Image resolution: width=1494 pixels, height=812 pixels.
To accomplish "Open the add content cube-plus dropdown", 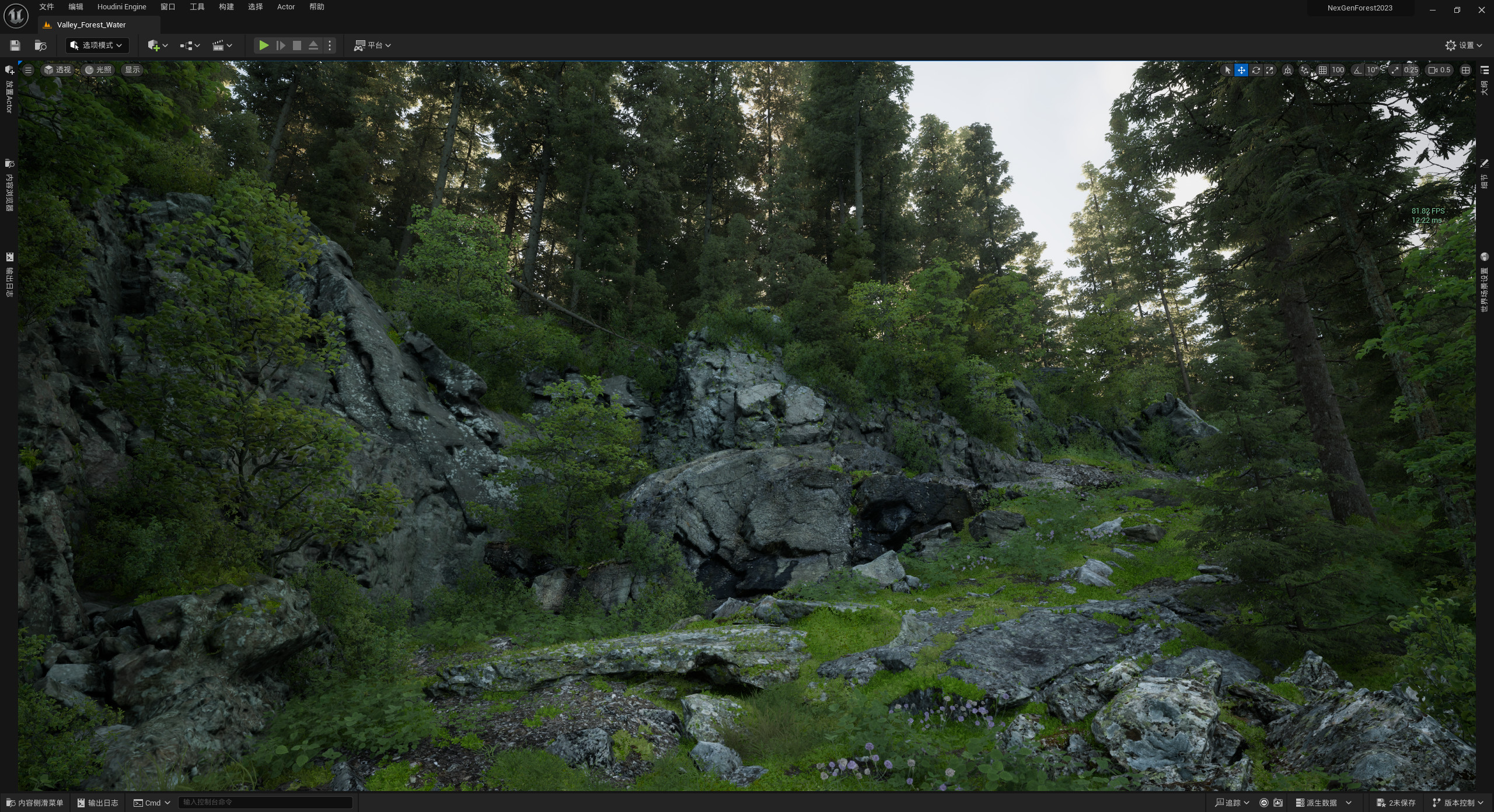I will pos(158,45).
